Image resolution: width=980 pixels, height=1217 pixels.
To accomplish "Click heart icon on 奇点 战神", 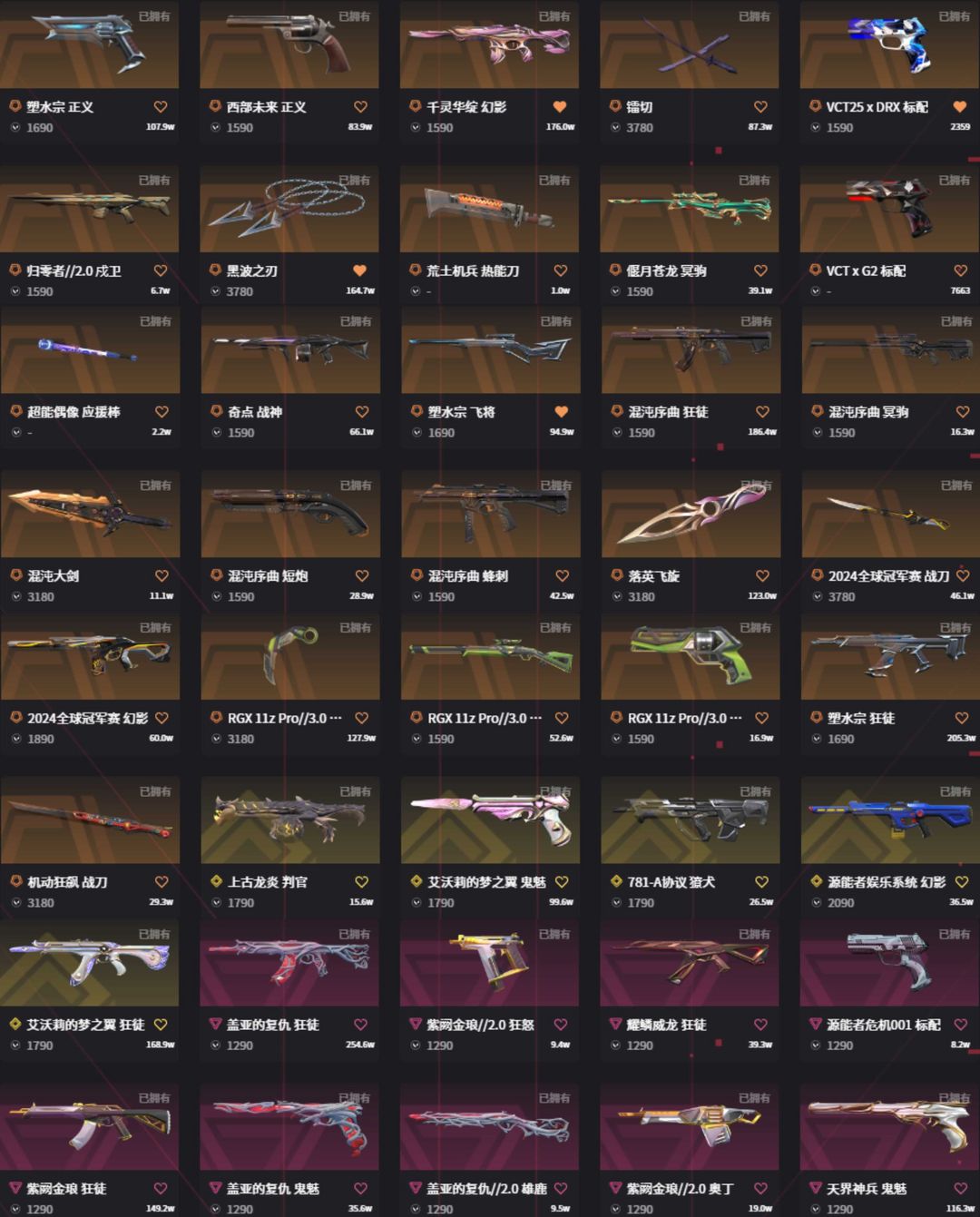I will (362, 412).
